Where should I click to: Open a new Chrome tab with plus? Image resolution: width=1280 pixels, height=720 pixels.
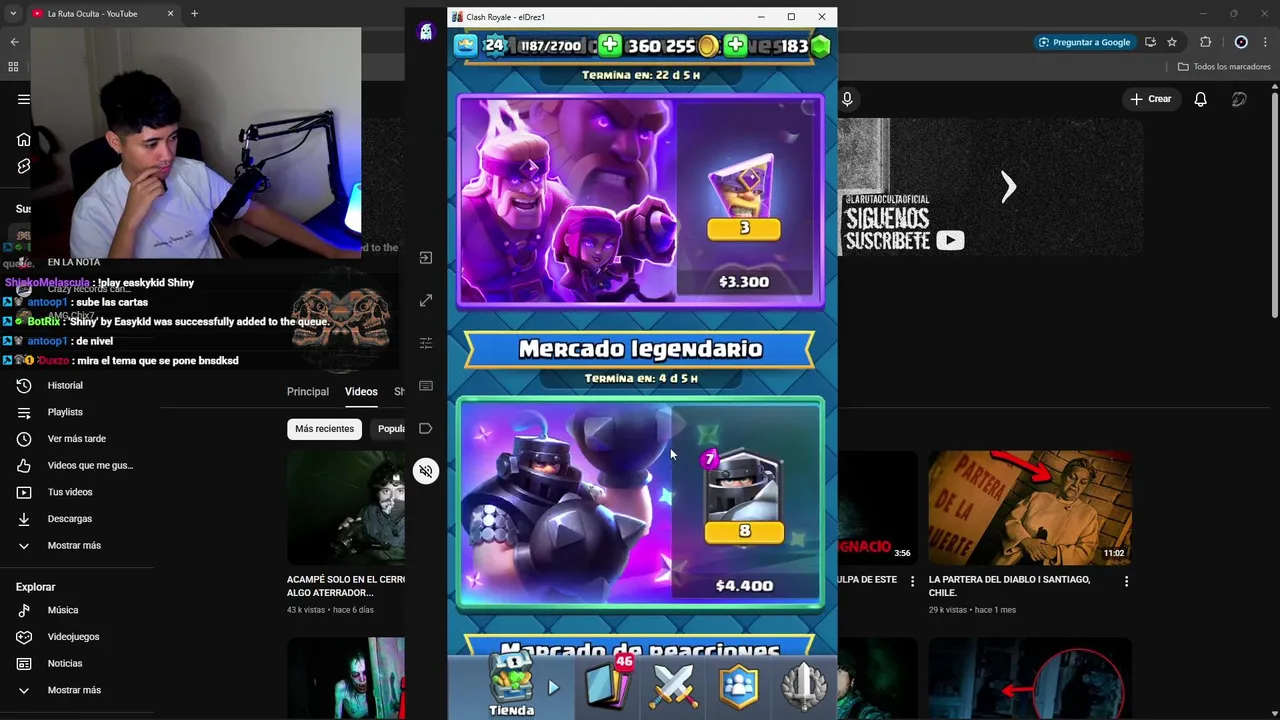(x=194, y=14)
